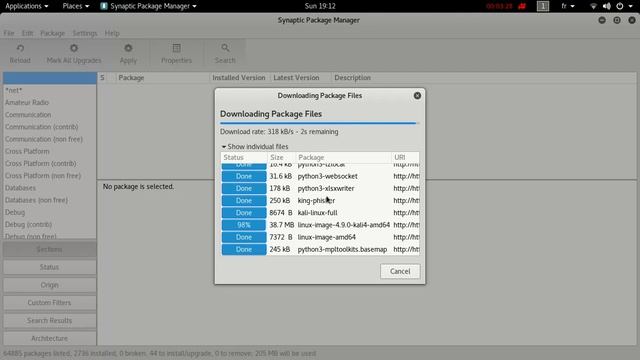Click python3-websocket package row
This screenshot has height=360, width=640.
(x=320, y=176)
